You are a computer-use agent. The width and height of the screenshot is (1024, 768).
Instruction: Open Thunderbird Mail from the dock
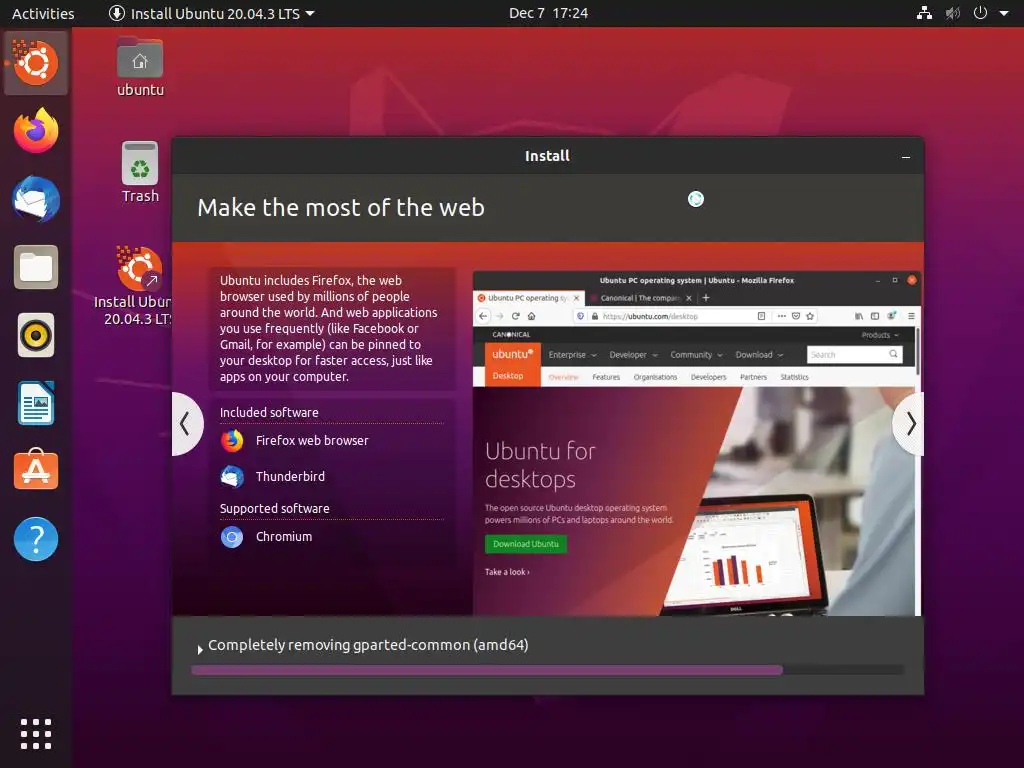point(36,199)
